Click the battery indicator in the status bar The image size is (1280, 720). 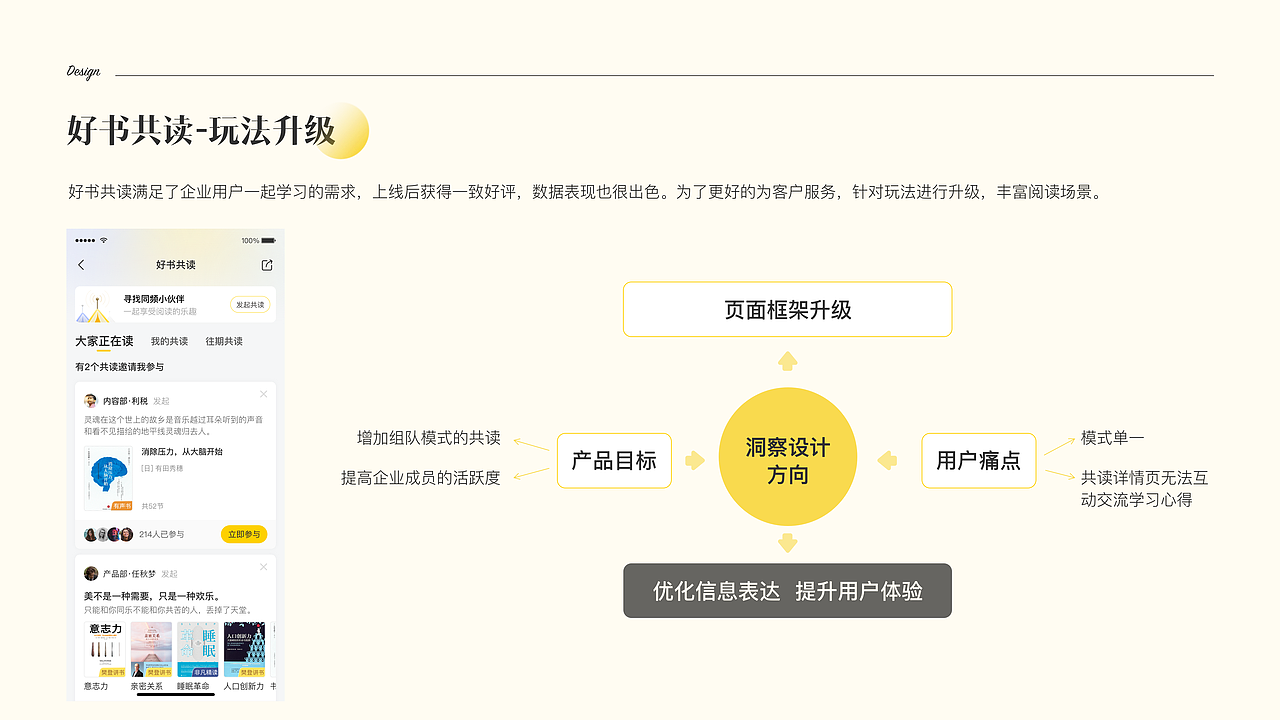pos(267,239)
